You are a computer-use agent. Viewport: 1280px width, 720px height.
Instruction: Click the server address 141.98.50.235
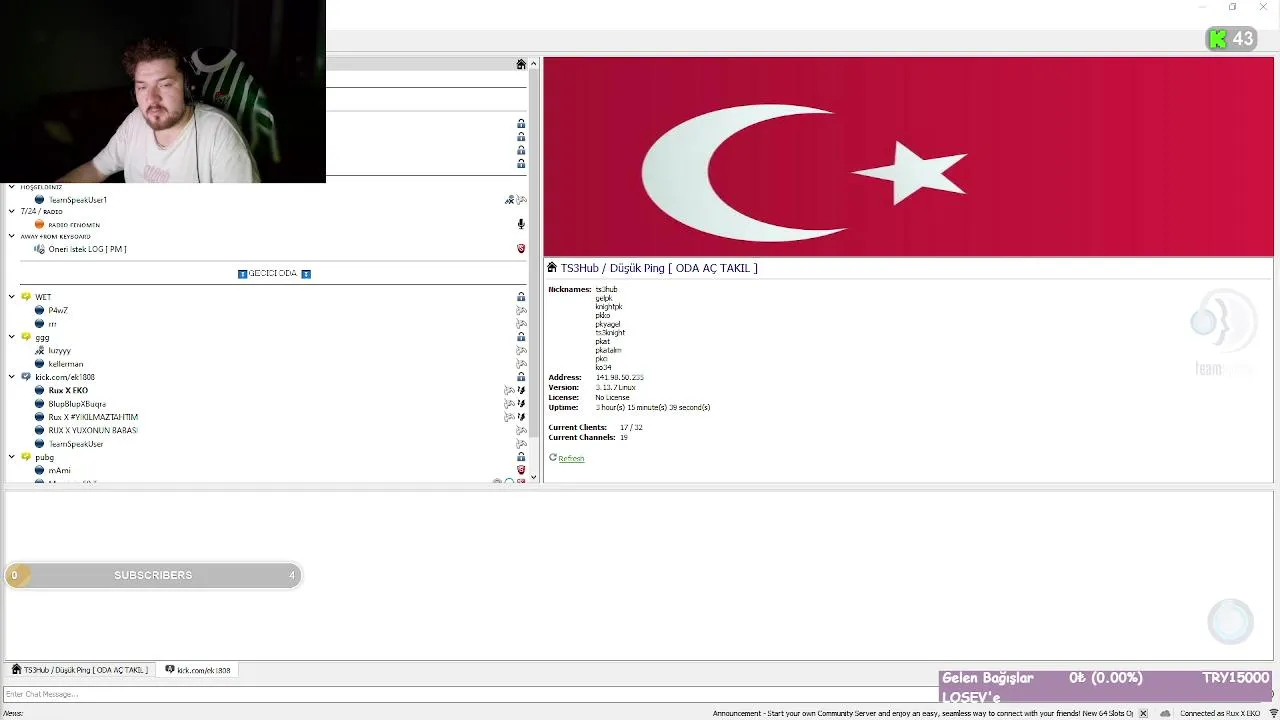coord(619,378)
